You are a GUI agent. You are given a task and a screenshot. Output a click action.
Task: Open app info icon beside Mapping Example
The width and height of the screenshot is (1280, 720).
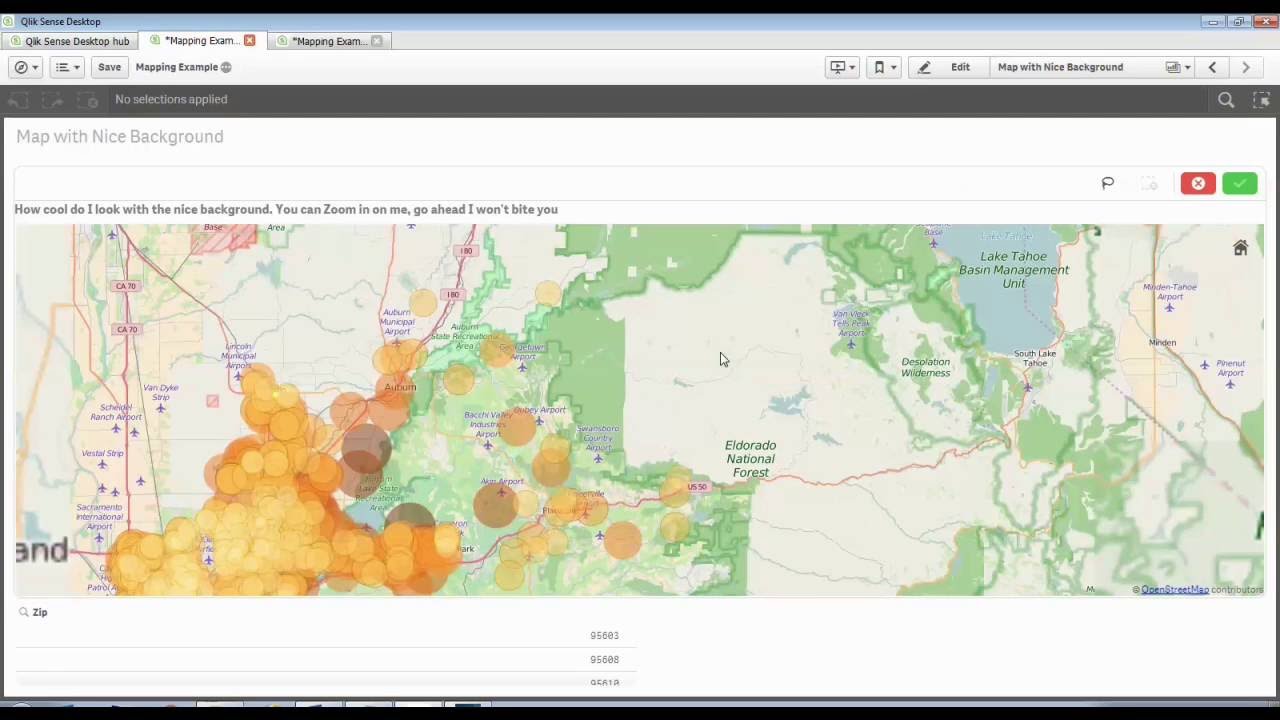(226, 67)
